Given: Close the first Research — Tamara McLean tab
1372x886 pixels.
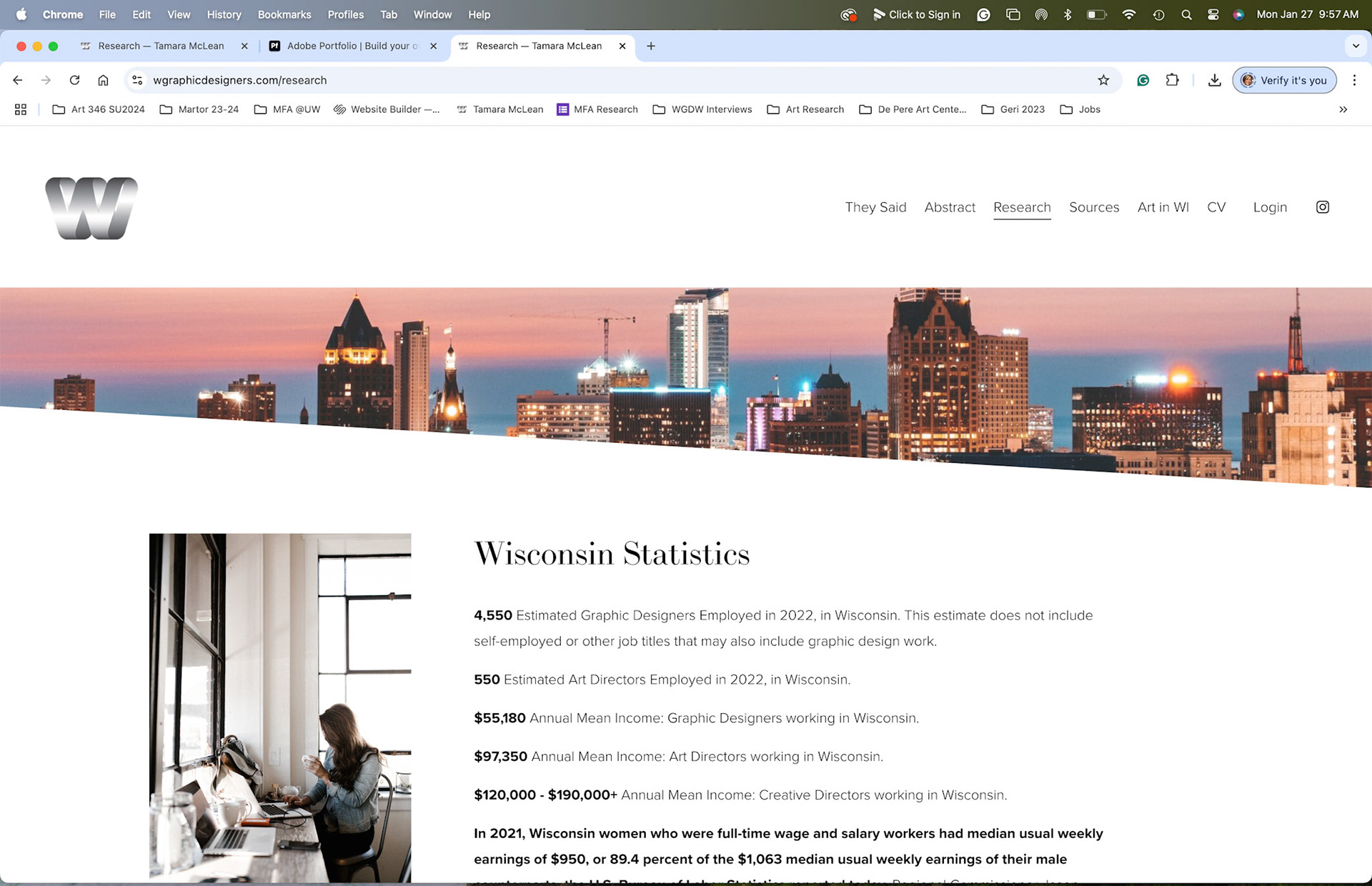Looking at the screenshot, I should click(x=244, y=46).
